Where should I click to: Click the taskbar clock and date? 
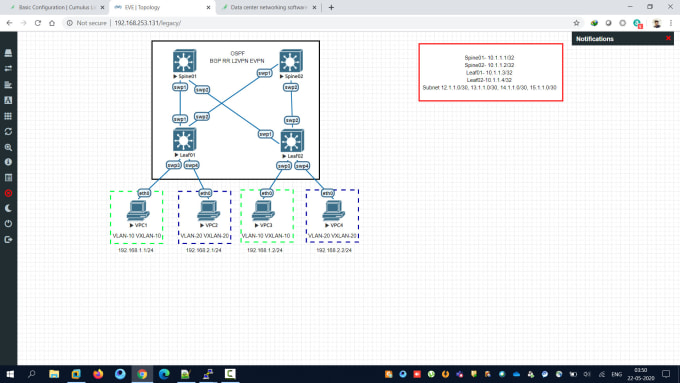pyautogui.click(x=641, y=374)
